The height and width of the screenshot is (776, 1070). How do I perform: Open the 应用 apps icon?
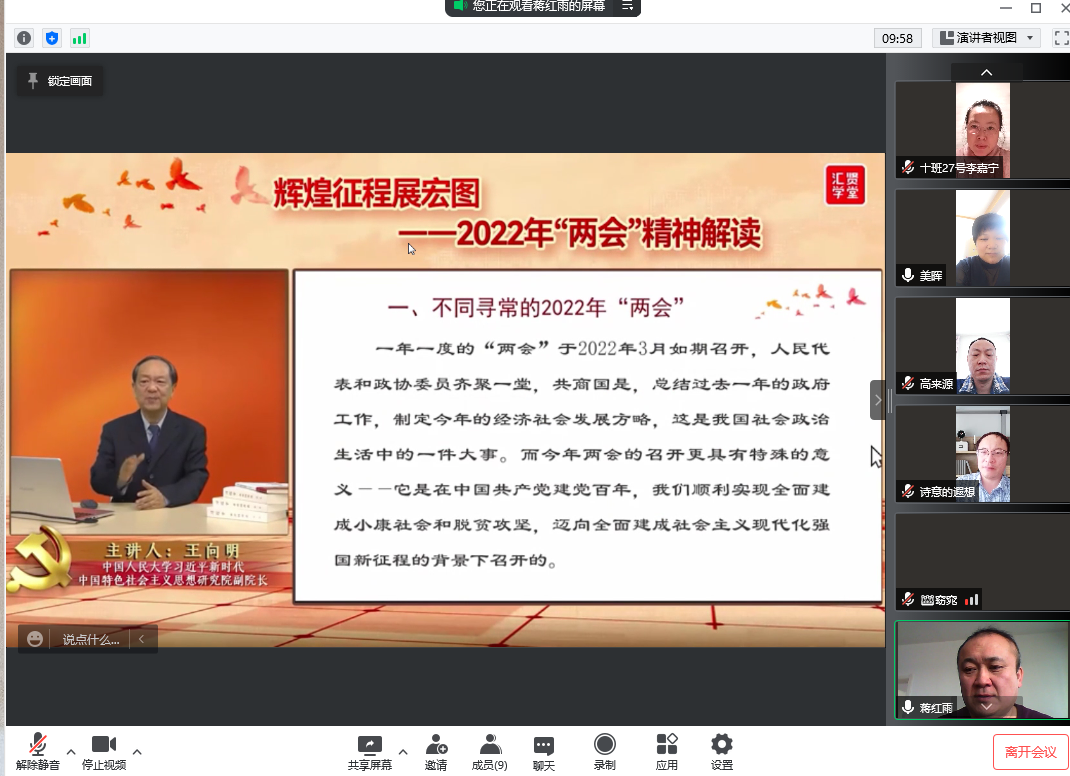667,751
